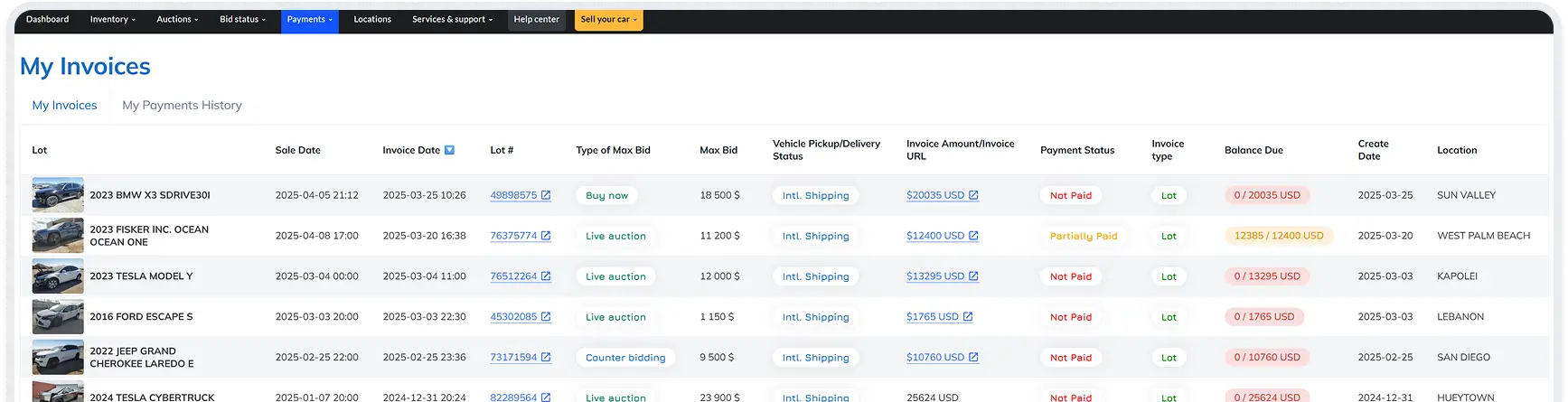Open lot number 73171594 link
The width and height of the screenshot is (1568, 402).
(513, 358)
